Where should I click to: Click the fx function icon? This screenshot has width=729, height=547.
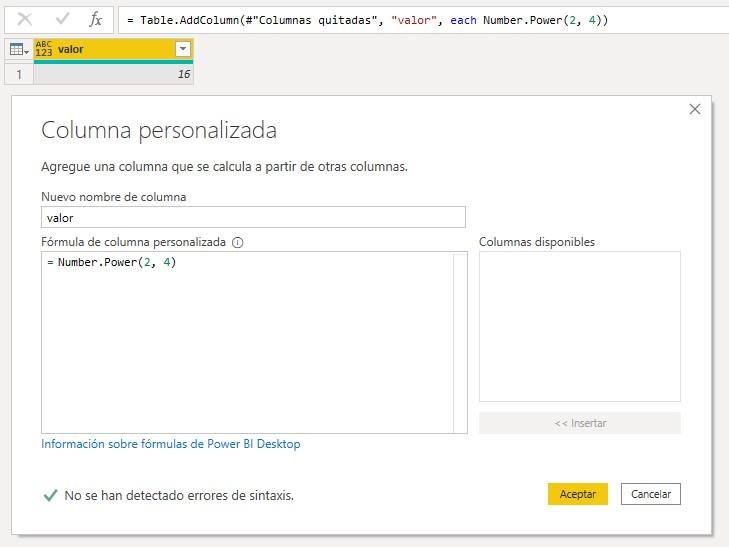(95, 19)
